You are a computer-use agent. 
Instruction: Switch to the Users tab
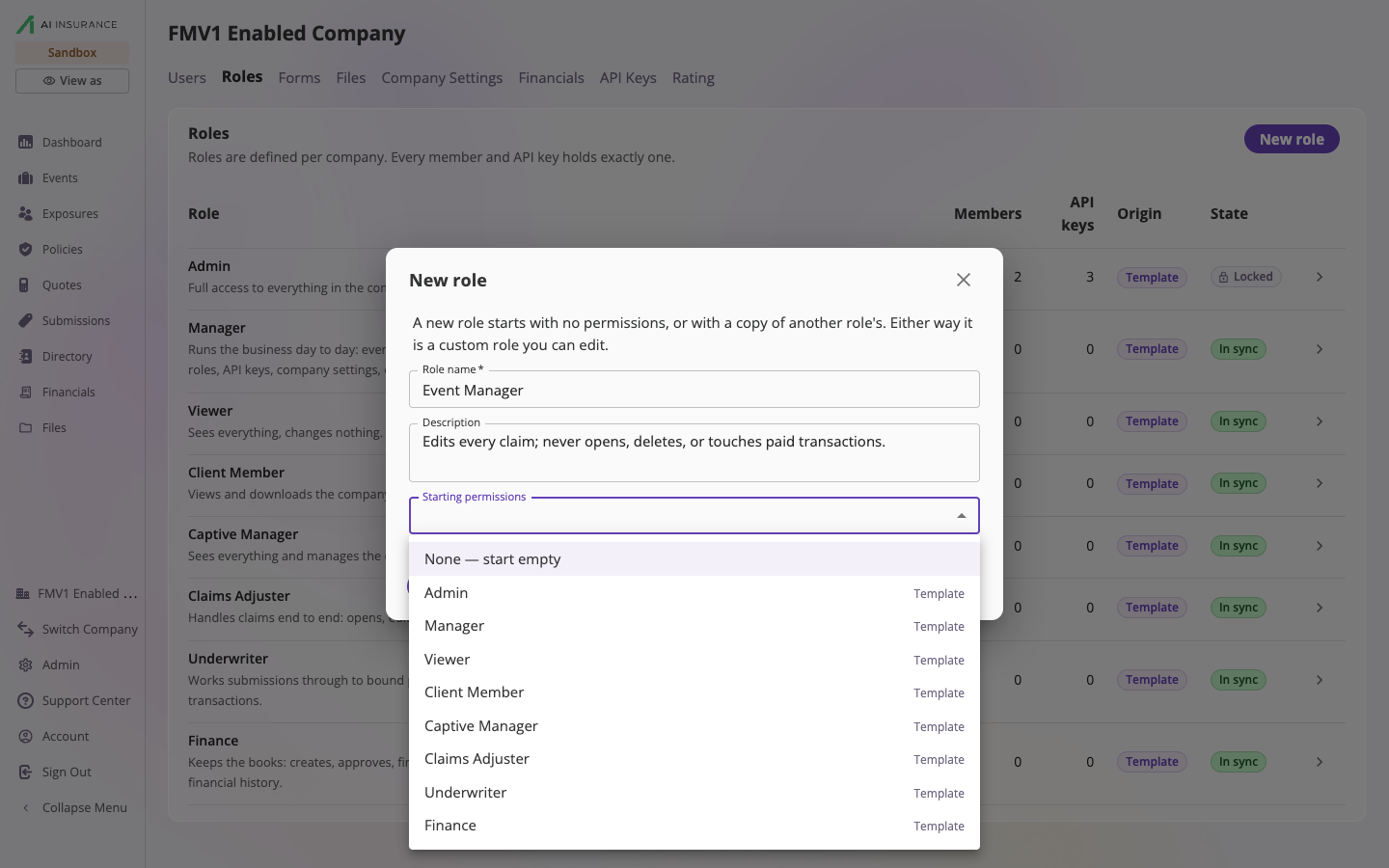point(187,78)
